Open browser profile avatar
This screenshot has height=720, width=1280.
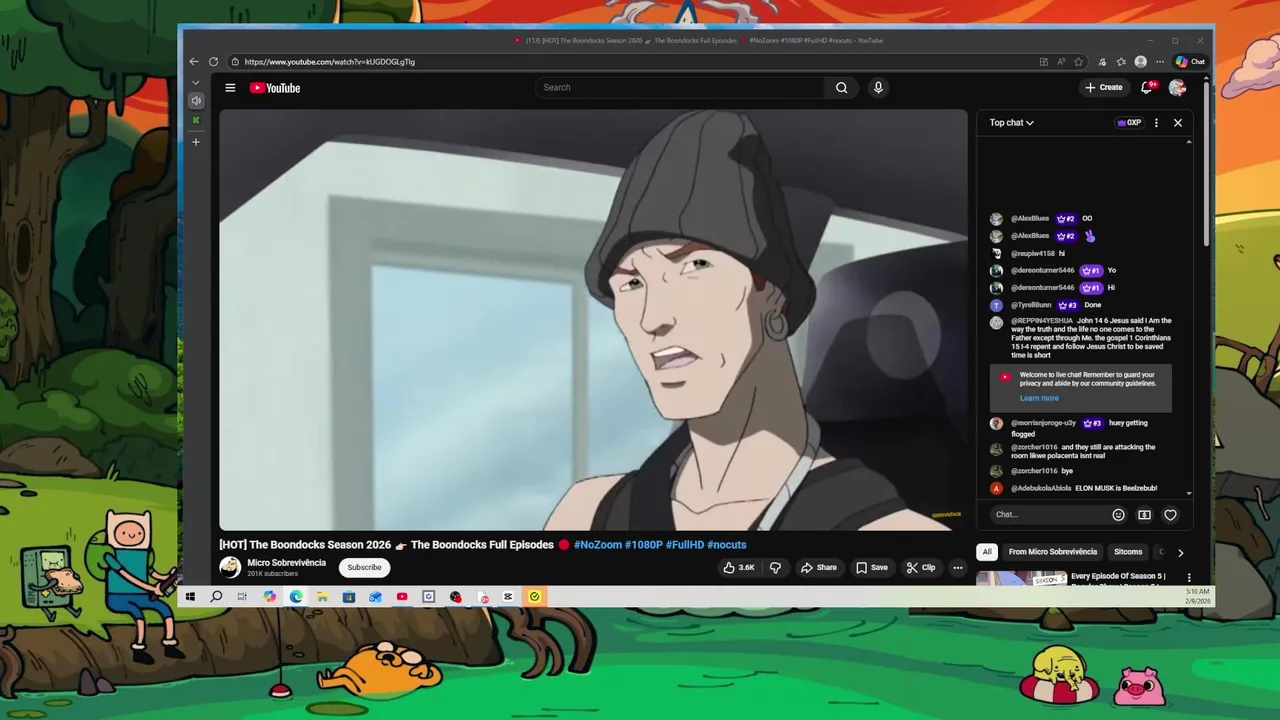(x=1141, y=62)
